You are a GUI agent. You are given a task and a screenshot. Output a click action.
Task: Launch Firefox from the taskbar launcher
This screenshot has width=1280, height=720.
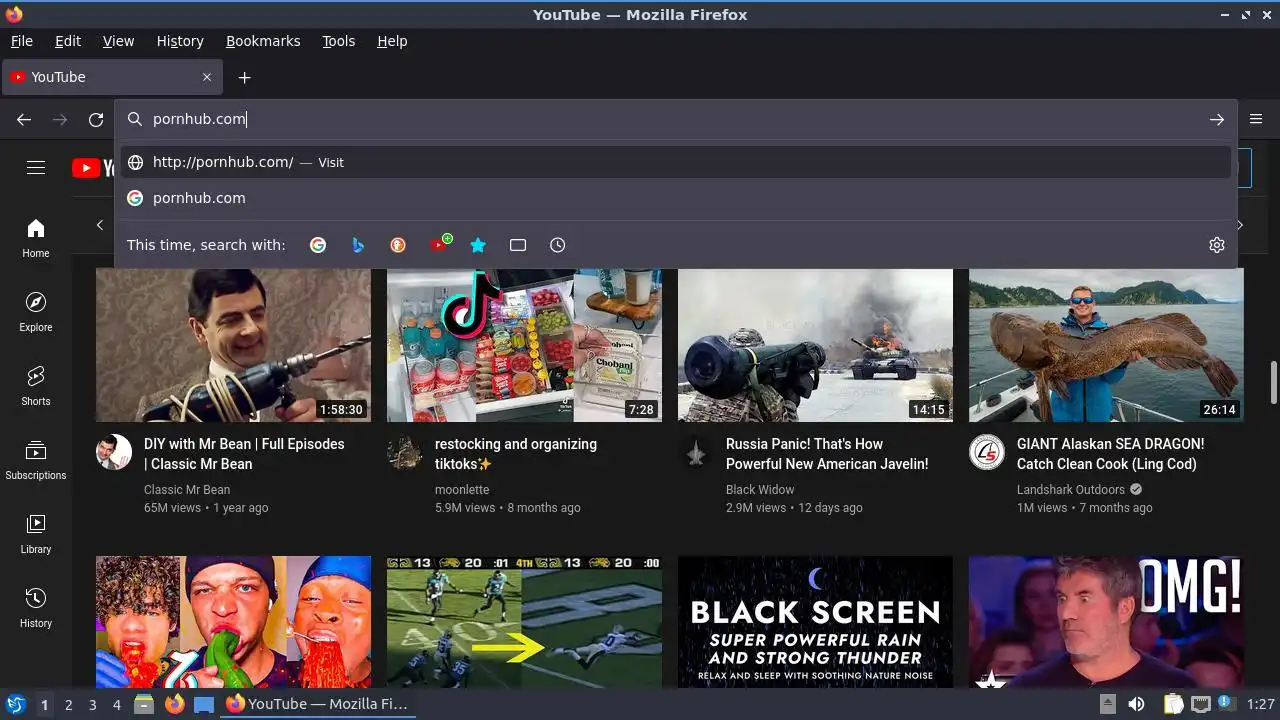click(175, 705)
